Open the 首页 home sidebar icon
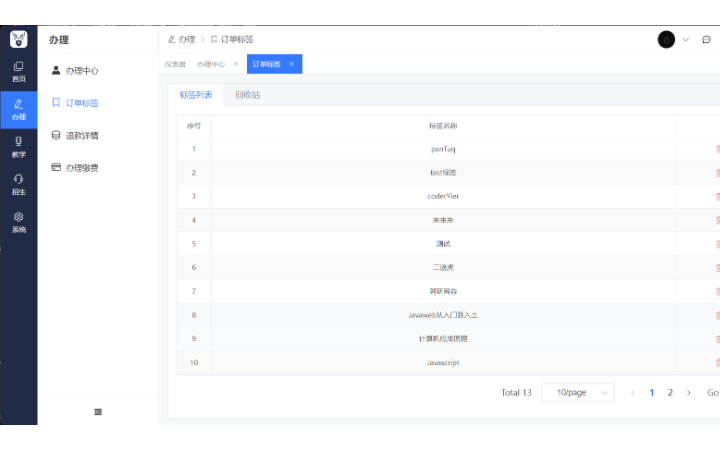 click(18, 71)
